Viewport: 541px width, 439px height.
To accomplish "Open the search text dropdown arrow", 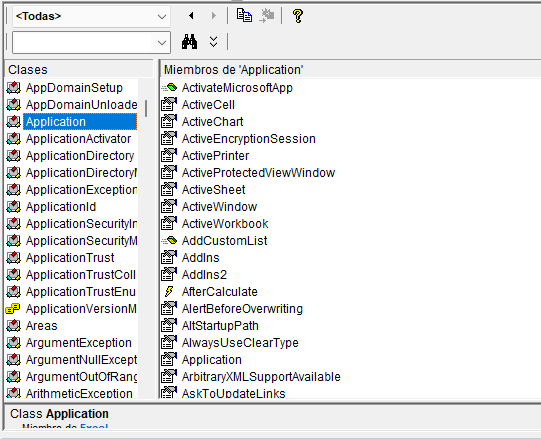I will (161, 43).
